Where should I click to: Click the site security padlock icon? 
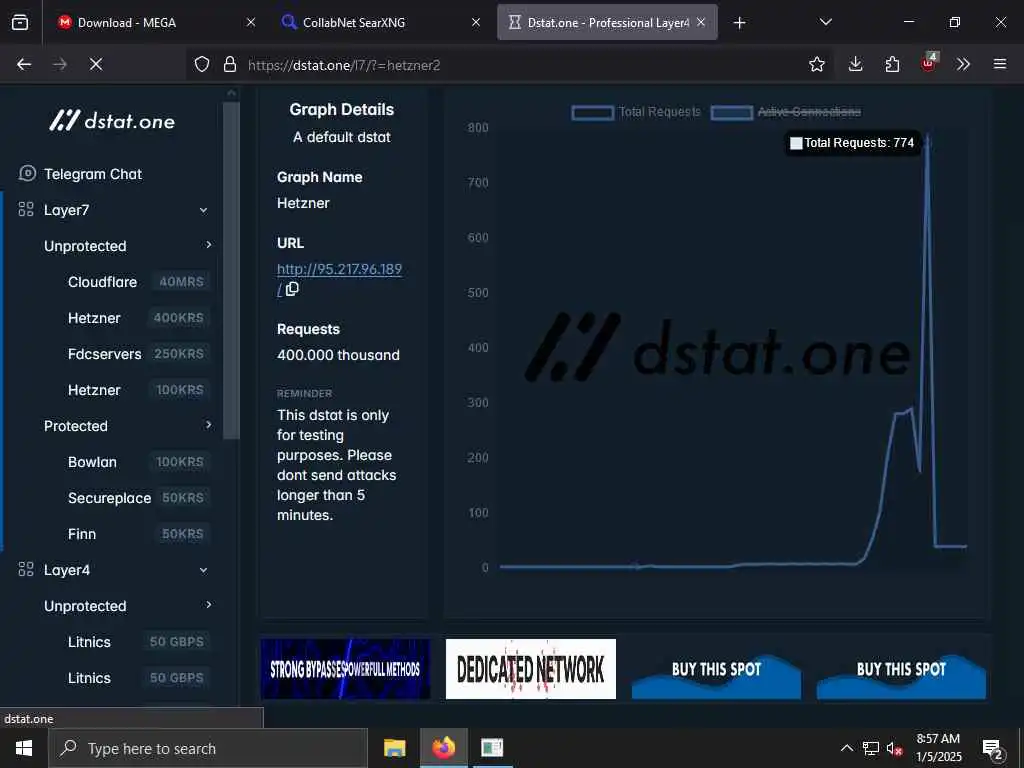point(230,64)
